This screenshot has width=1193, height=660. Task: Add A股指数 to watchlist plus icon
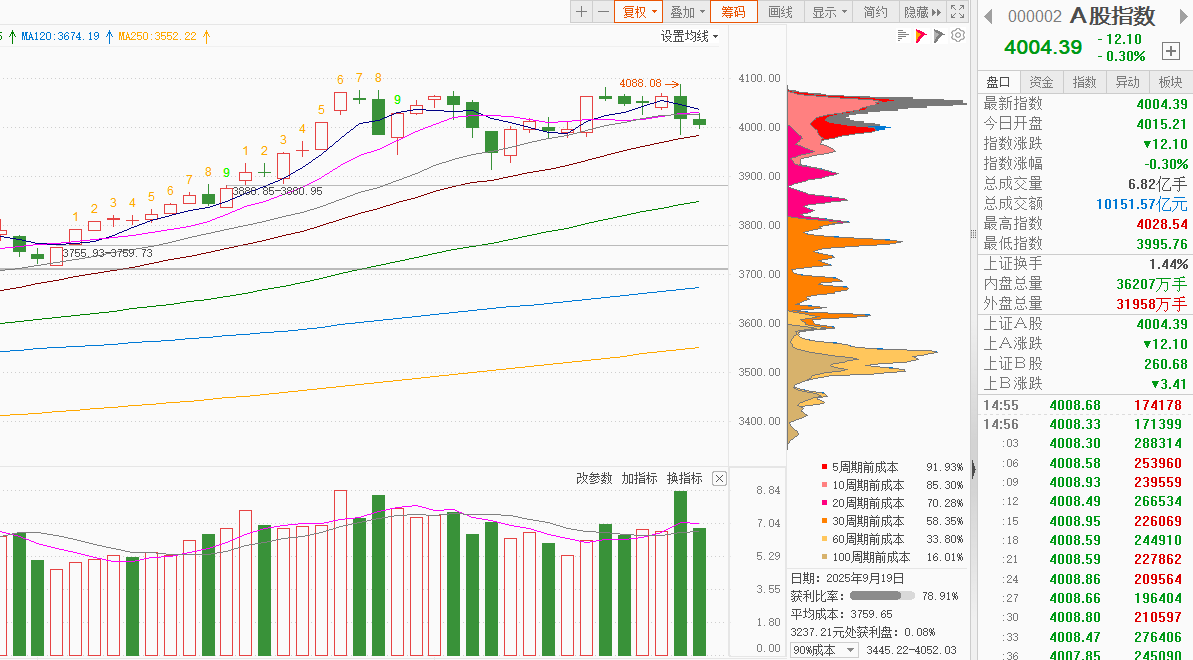click(1170, 51)
